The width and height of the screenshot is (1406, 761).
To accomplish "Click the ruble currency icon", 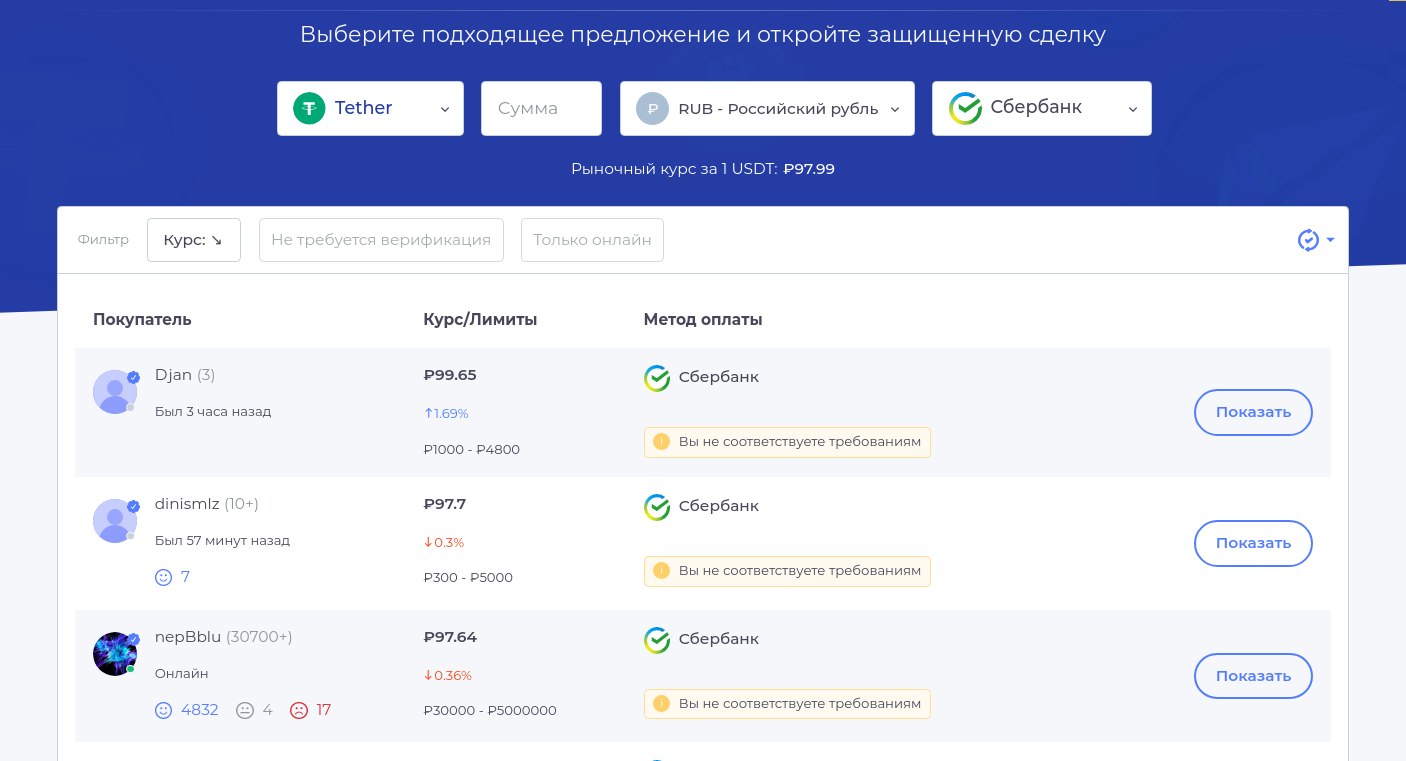I will coord(652,108).
